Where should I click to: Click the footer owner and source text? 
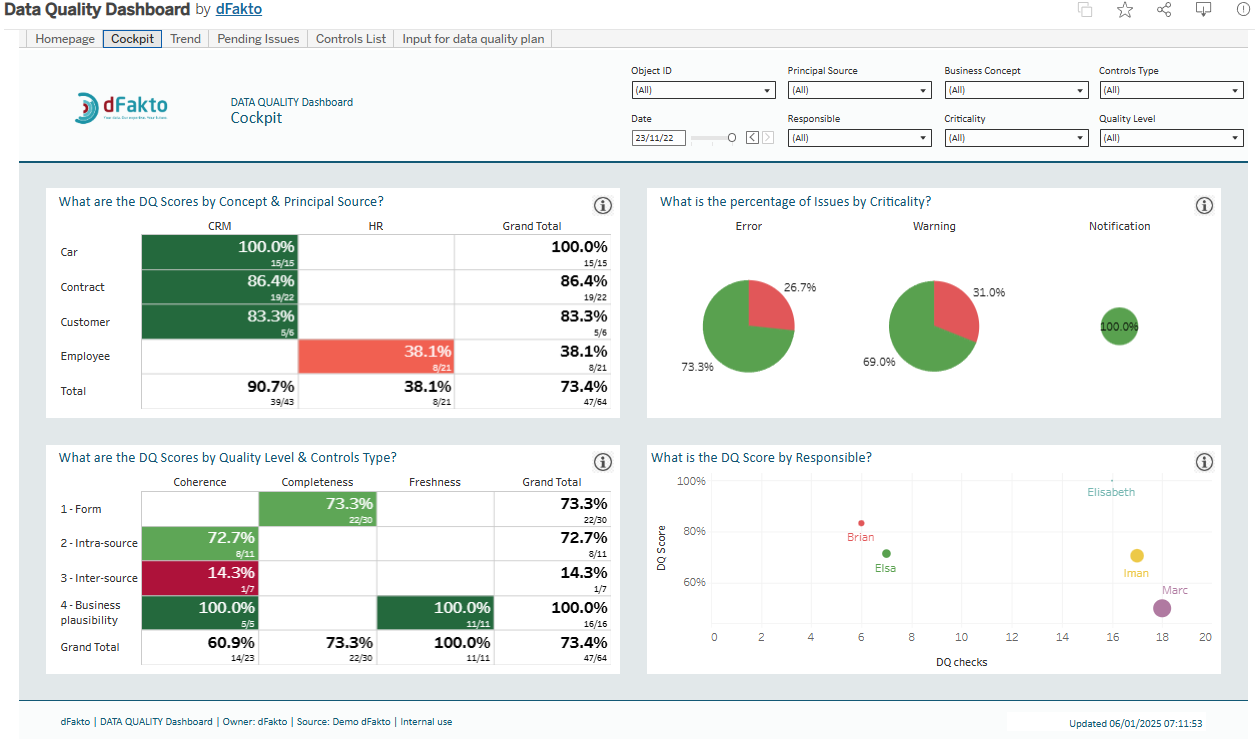coord(256,721)
